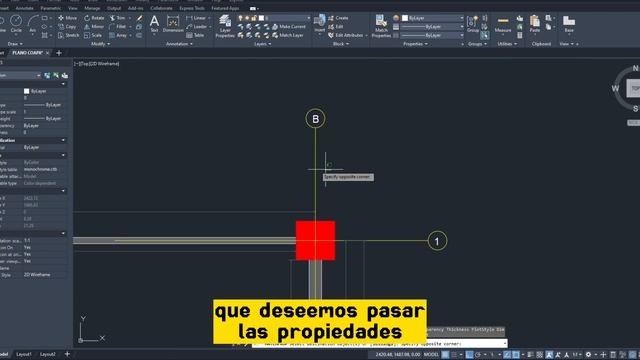Expand the Utilities panel
Viewport: 640px width, 360px height.
click(506, 44)
